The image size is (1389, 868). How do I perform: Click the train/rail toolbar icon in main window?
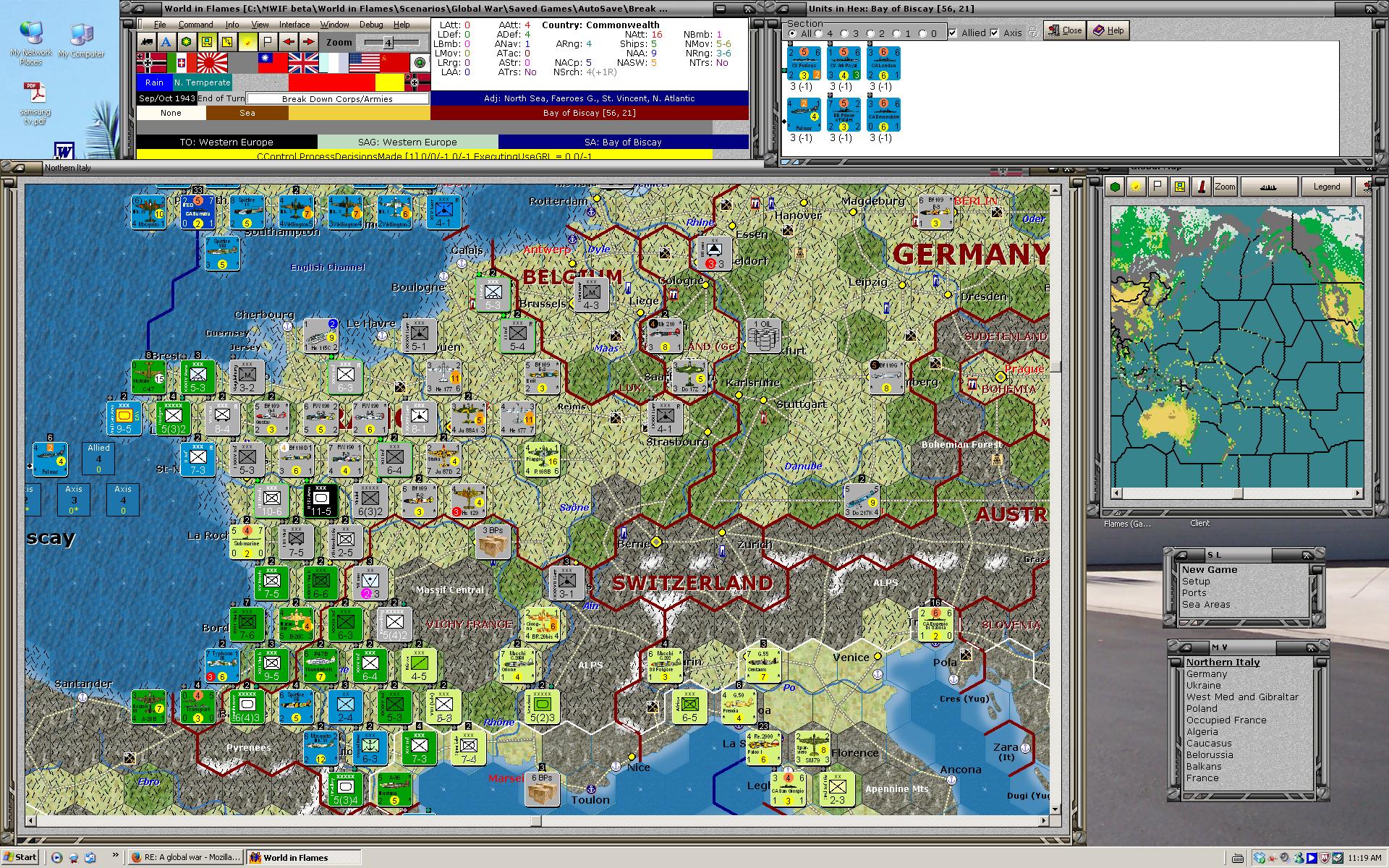(146, 41)
